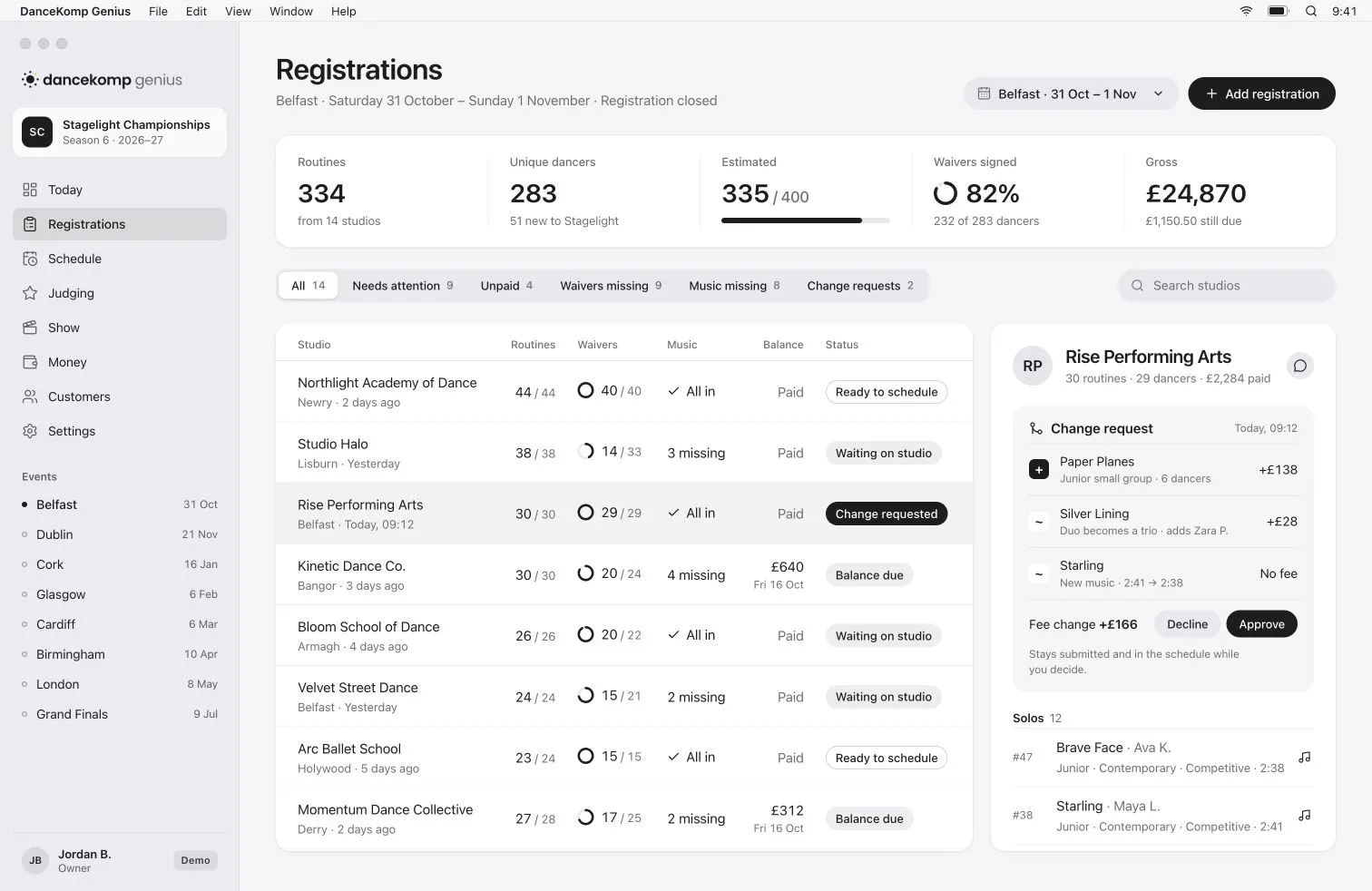Viewport: 1372px width, 891px height.
Task: Click Balance due for Momentum Dance Collective
Action: (869, 818)
